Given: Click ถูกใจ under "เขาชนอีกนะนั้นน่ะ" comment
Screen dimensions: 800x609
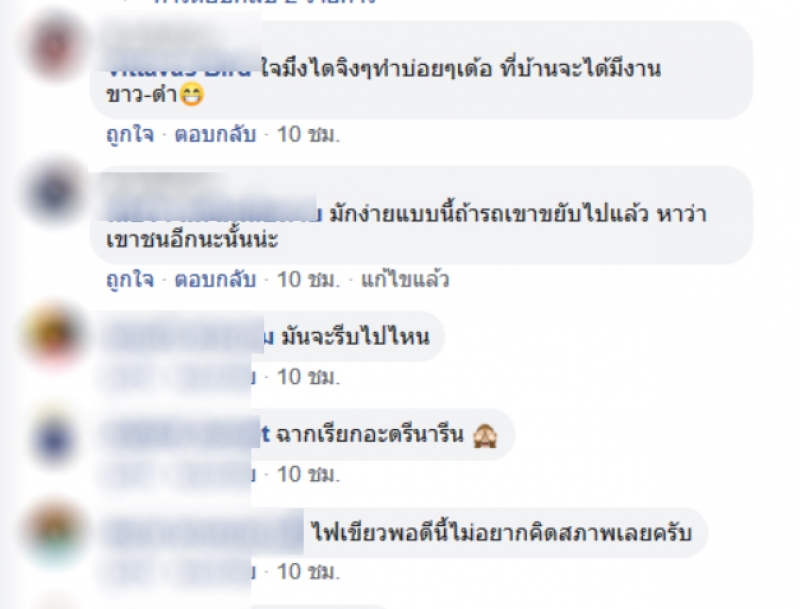Looking at the screenshot, I should [x=130, y=280].
